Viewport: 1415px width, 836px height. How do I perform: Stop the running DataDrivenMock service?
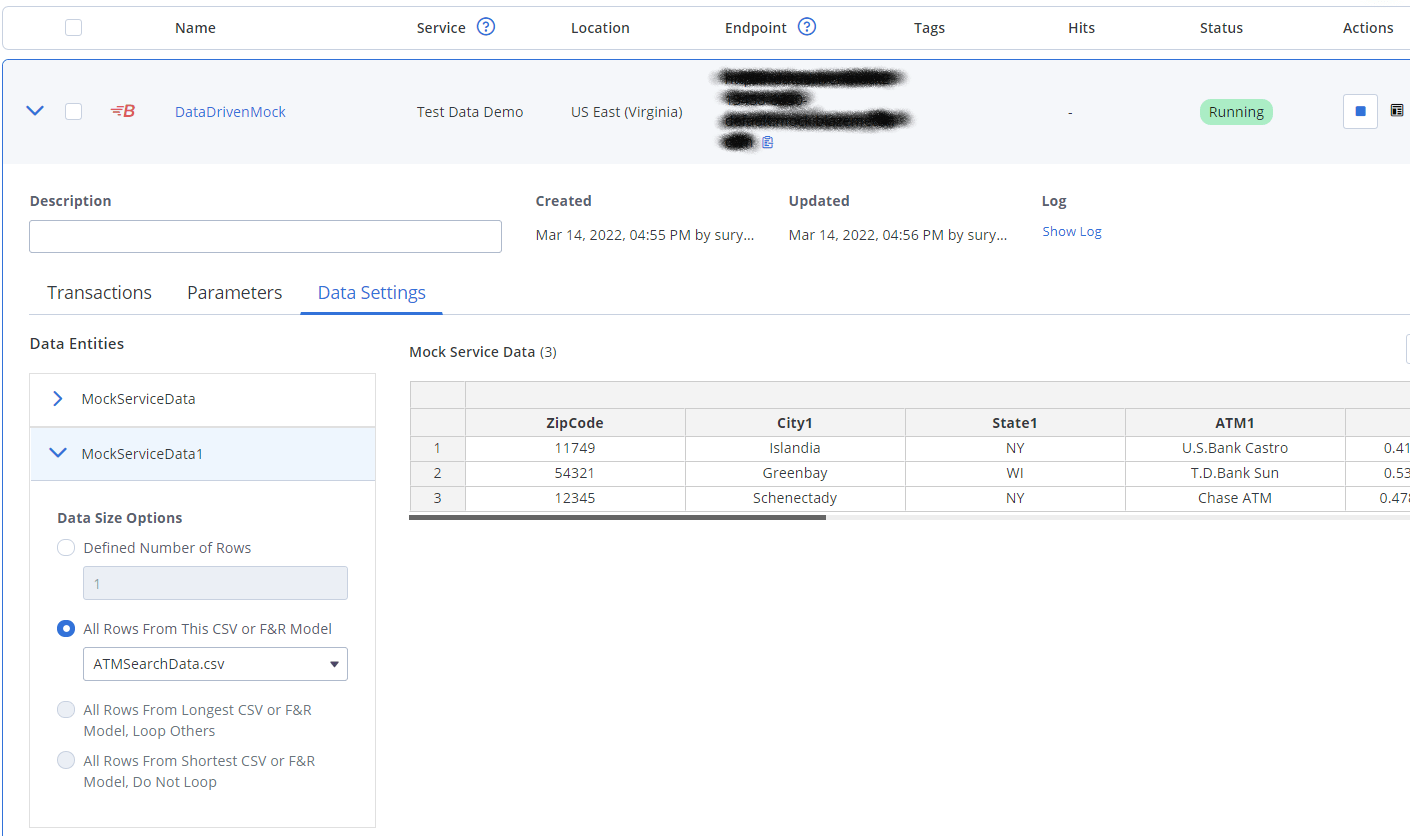tap(1360, 112)
